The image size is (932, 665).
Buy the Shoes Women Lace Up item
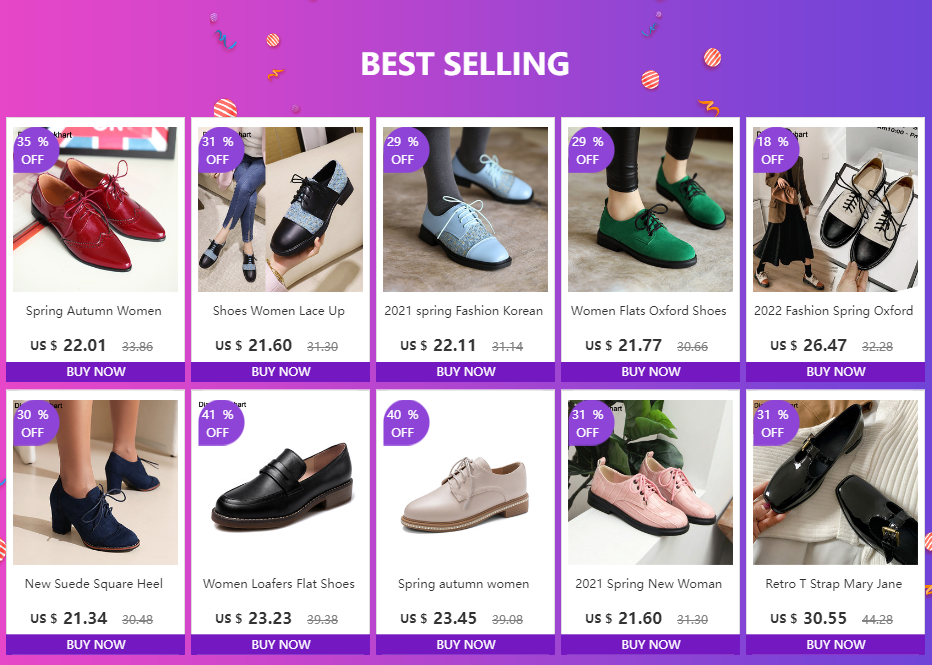point(281,371)
